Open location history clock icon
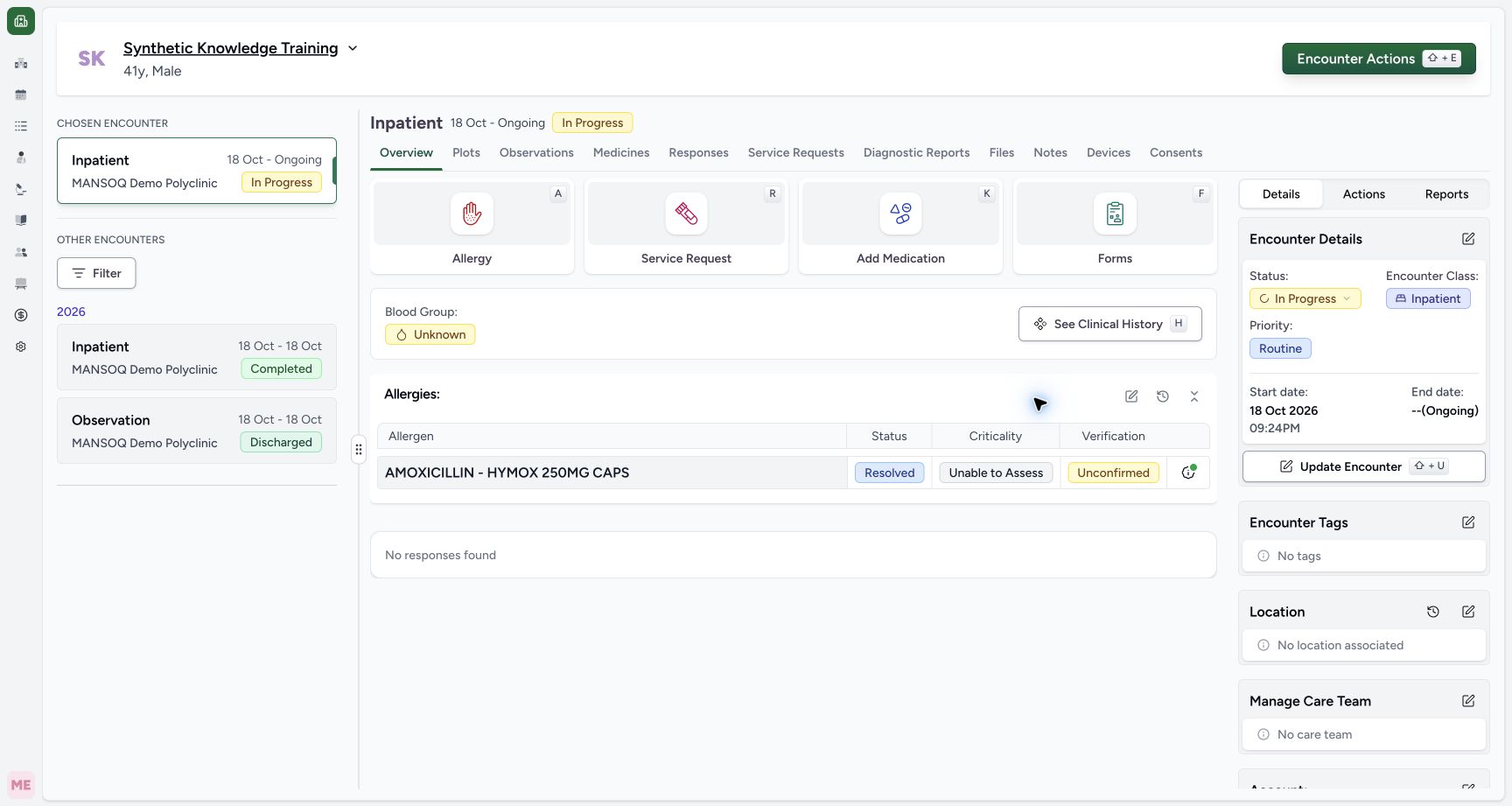The image size is (1512, 806). (1433, 612)
